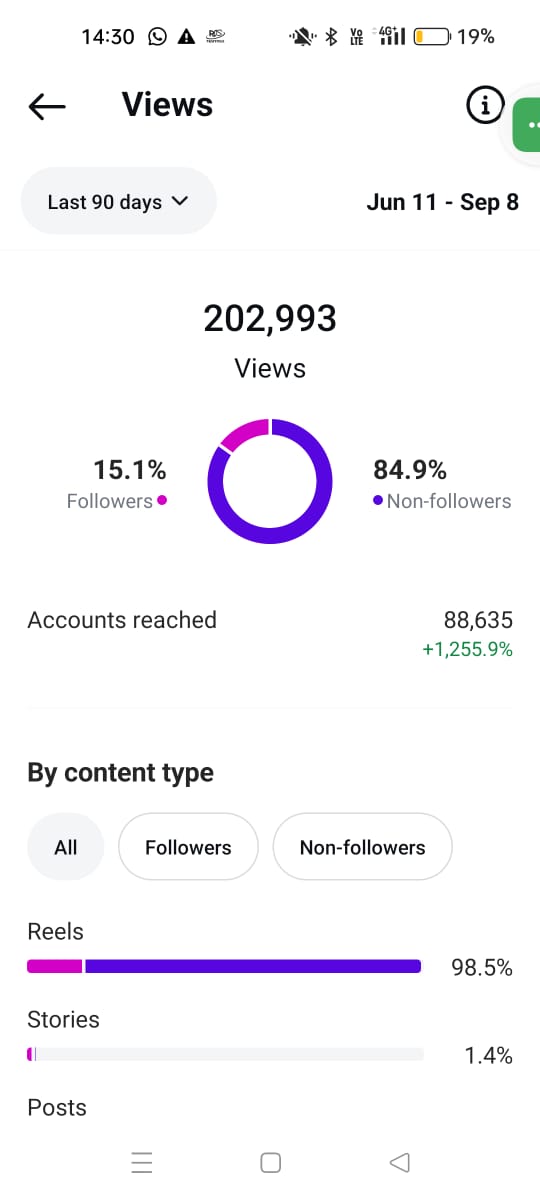
Task: Open the Accounts reached row
Action: click(x=270, y=634)
